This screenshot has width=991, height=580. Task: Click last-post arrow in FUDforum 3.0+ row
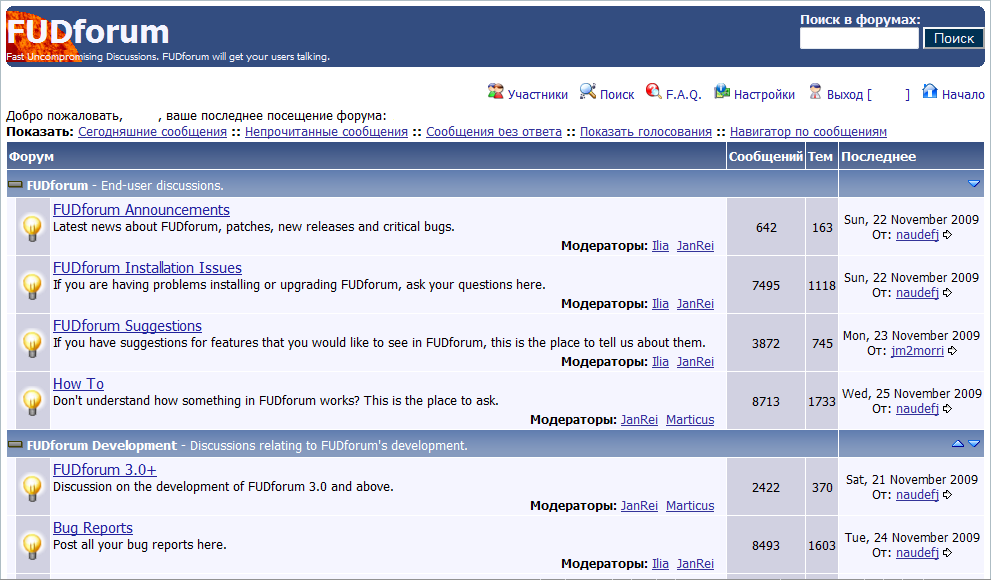coord(947,495)
